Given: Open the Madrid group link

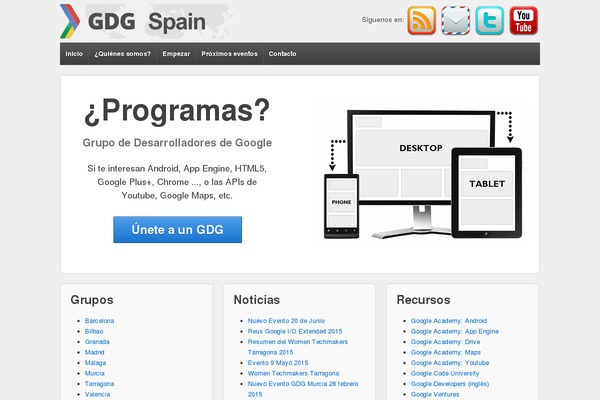Looking at the screenshot, I should (95, 353).
